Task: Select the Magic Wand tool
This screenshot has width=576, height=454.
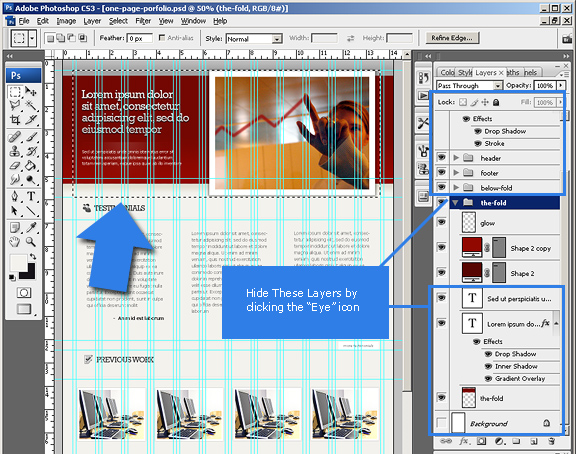Action: (31, 106)
